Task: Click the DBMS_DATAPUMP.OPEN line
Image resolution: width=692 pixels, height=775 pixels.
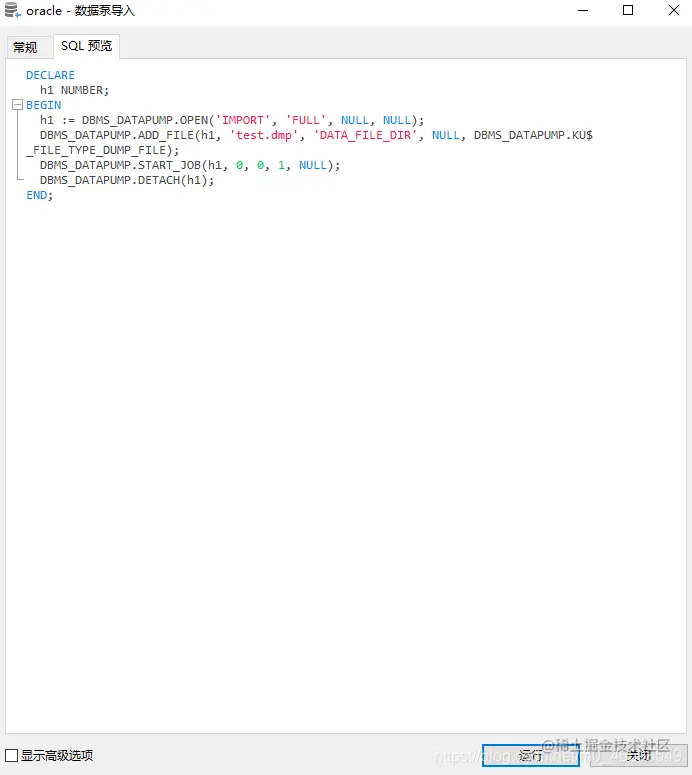Action: tap(232, 120)
